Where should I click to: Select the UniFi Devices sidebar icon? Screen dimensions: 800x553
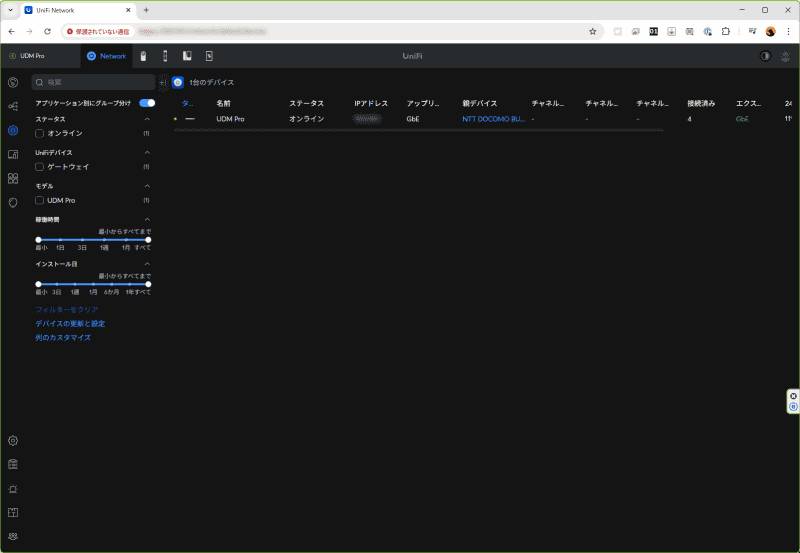pyautogui.click(x=13, y=130)
